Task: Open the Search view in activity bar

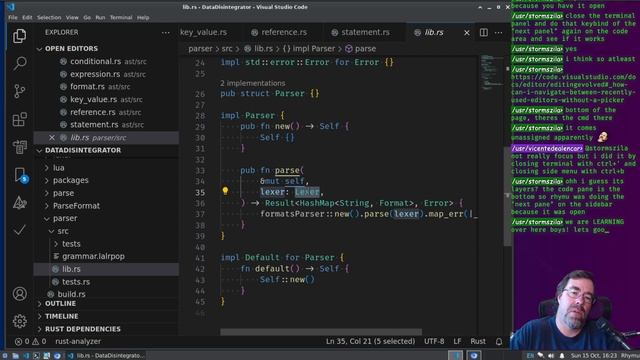Action: click(x=19, y=63)
